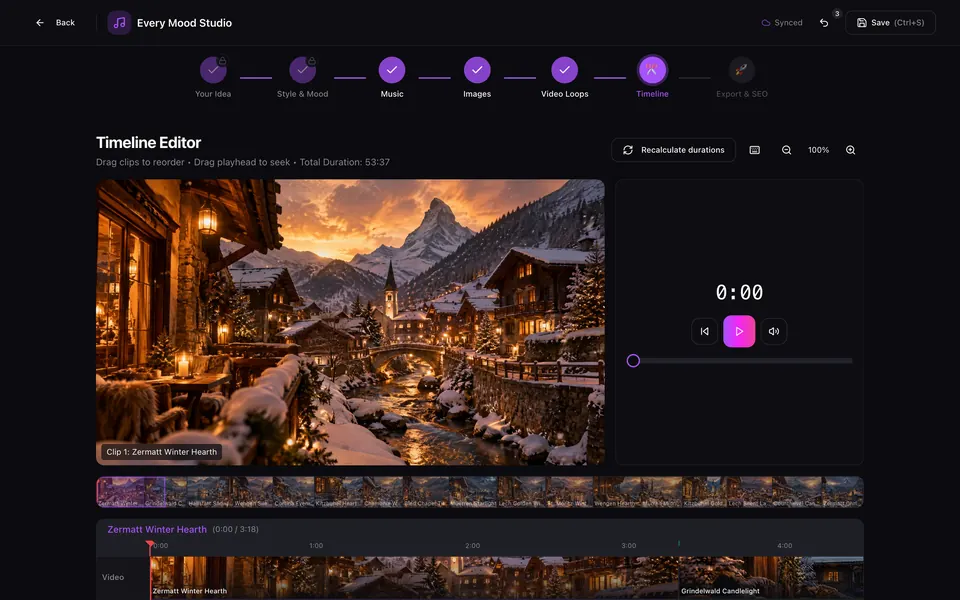Zoom out the timeline with the minus magnifier
The width and height of the screenshot is (960, 600).
[787, 150]
